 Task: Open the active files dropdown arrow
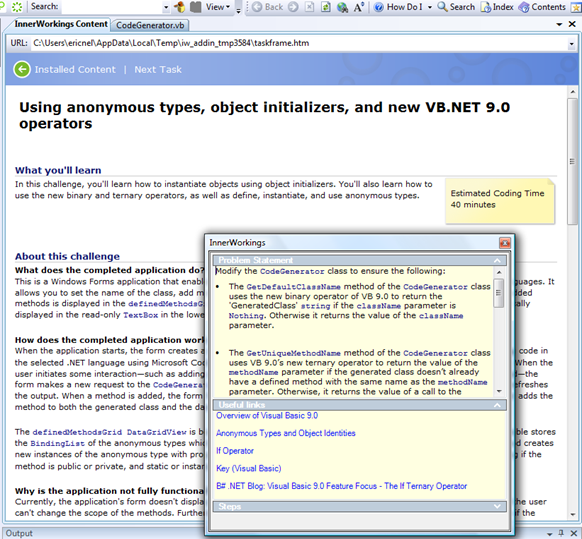coord(559,24)
